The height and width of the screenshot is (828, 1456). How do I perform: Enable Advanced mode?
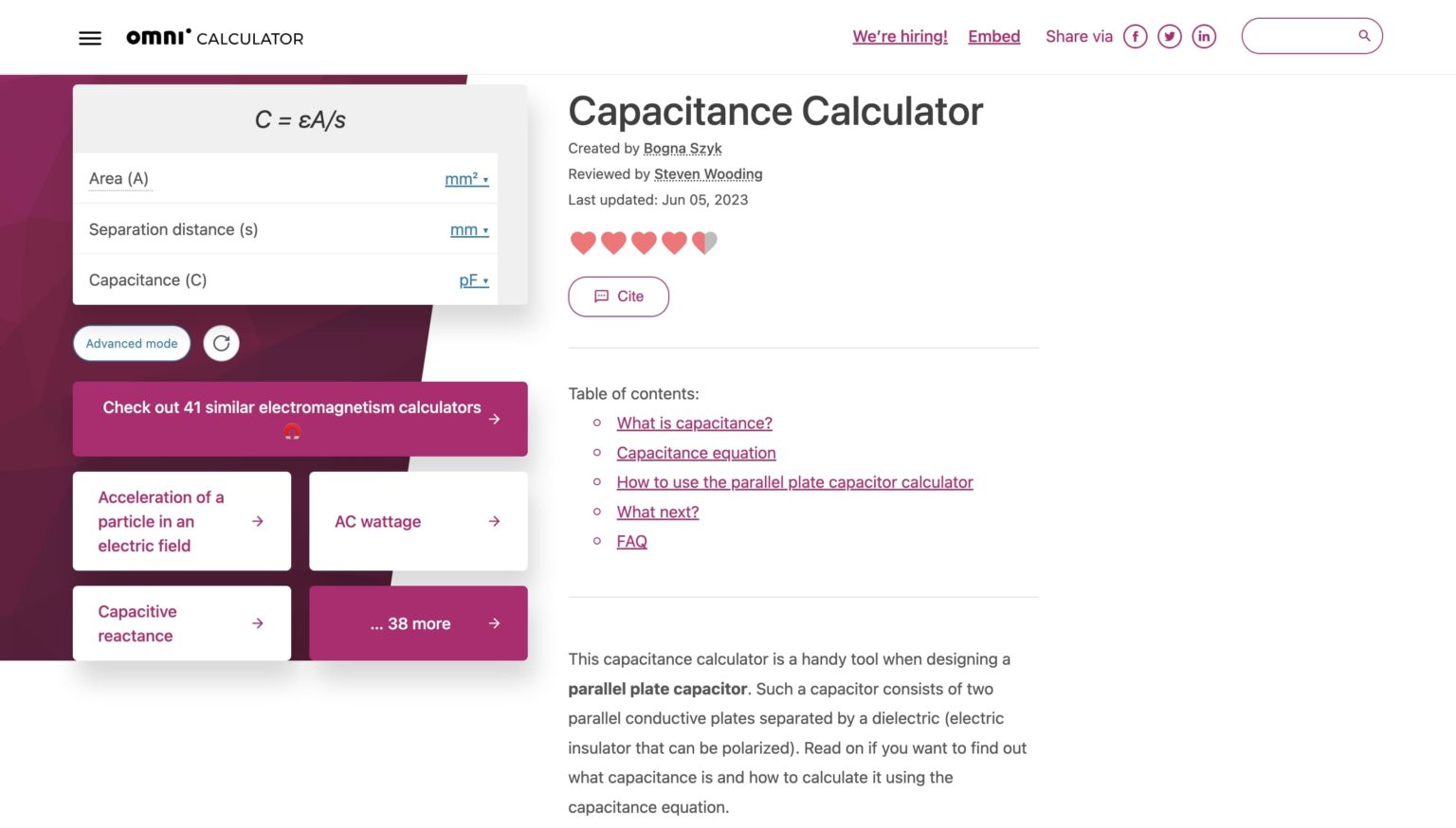tap(131, 343)
